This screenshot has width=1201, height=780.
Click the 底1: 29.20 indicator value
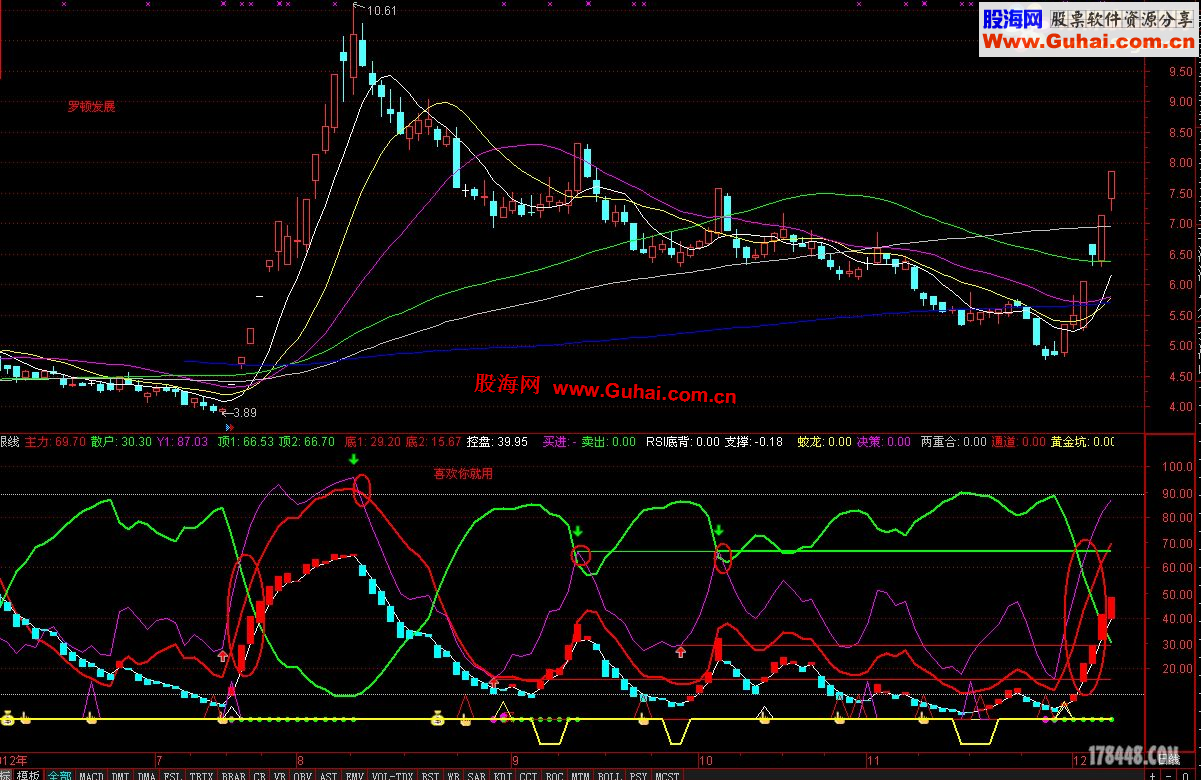point(373,441)
